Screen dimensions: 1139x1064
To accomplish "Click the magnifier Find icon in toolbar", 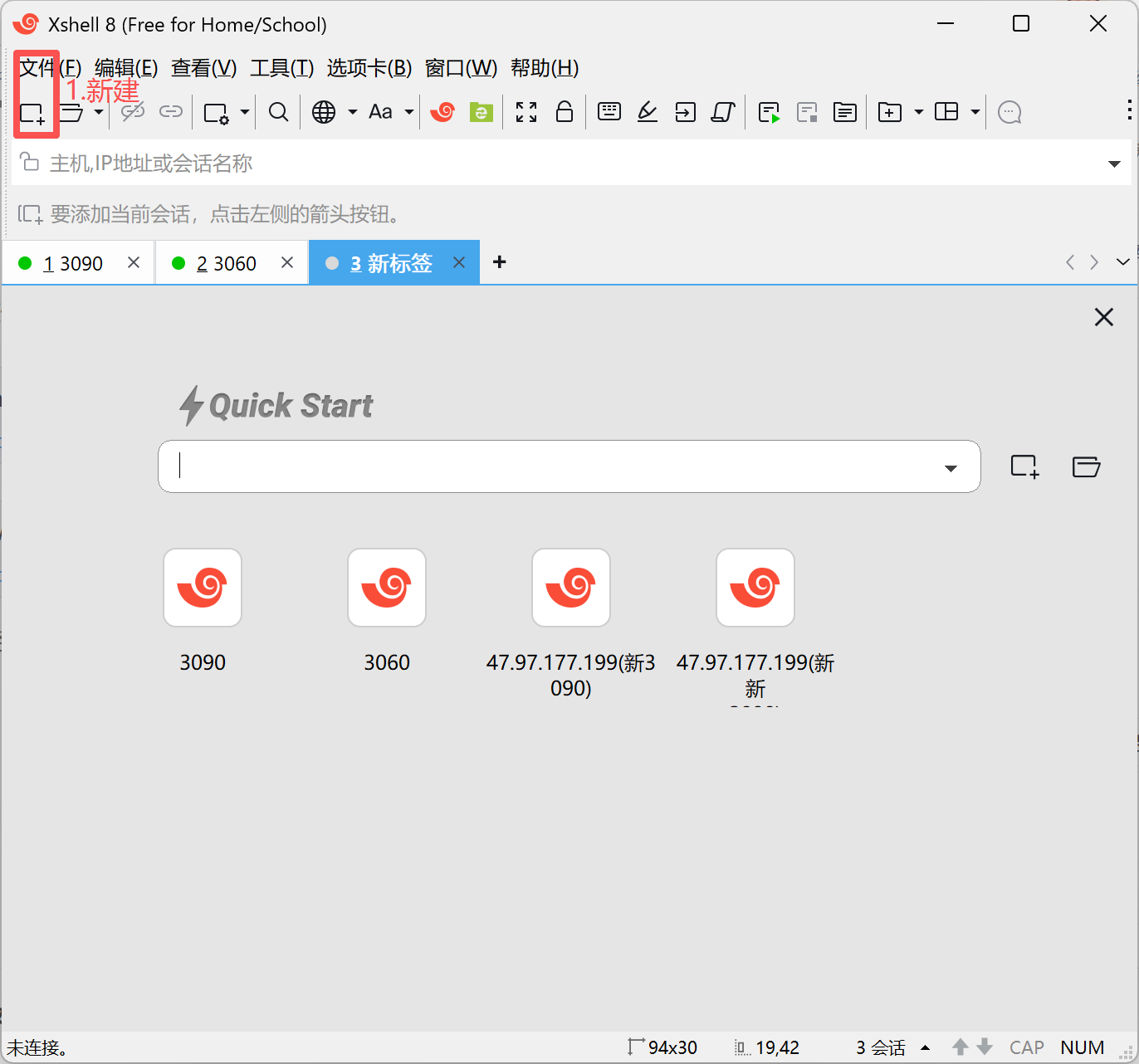I will (x=279, y=112).
